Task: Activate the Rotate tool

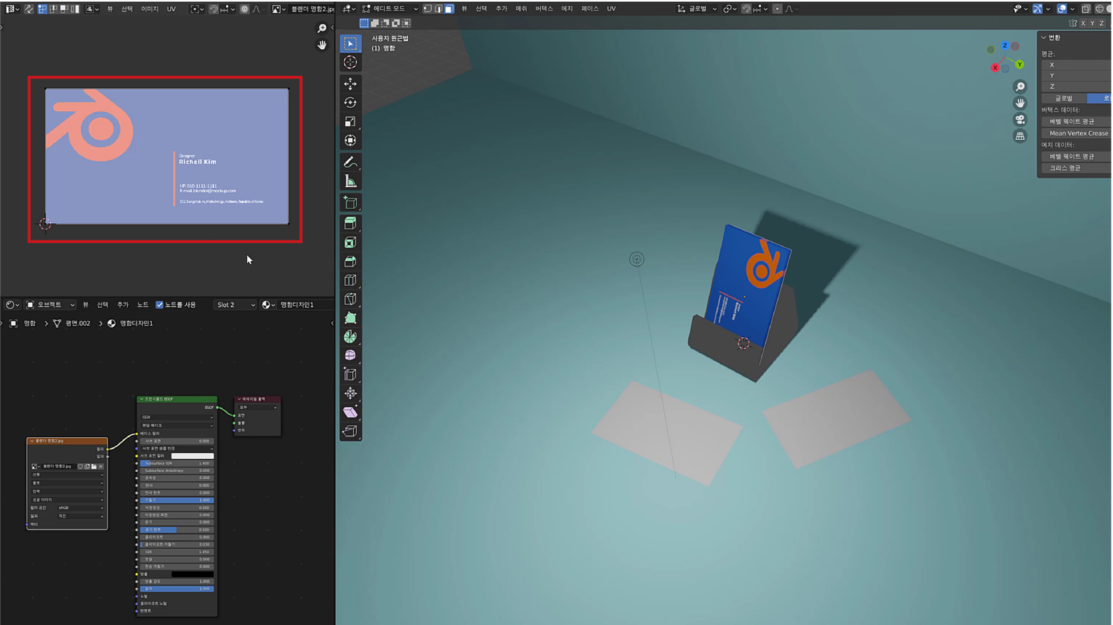Action: (350, 103)
